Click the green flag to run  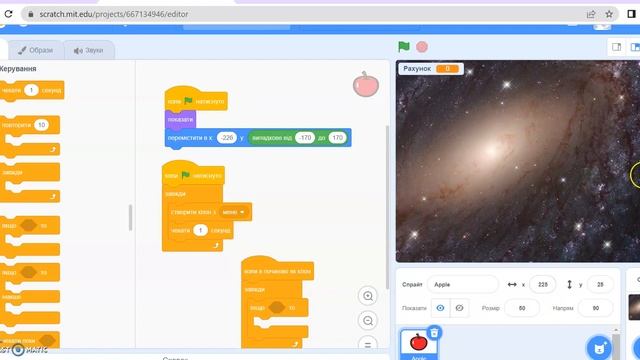(x=404, y=47)
